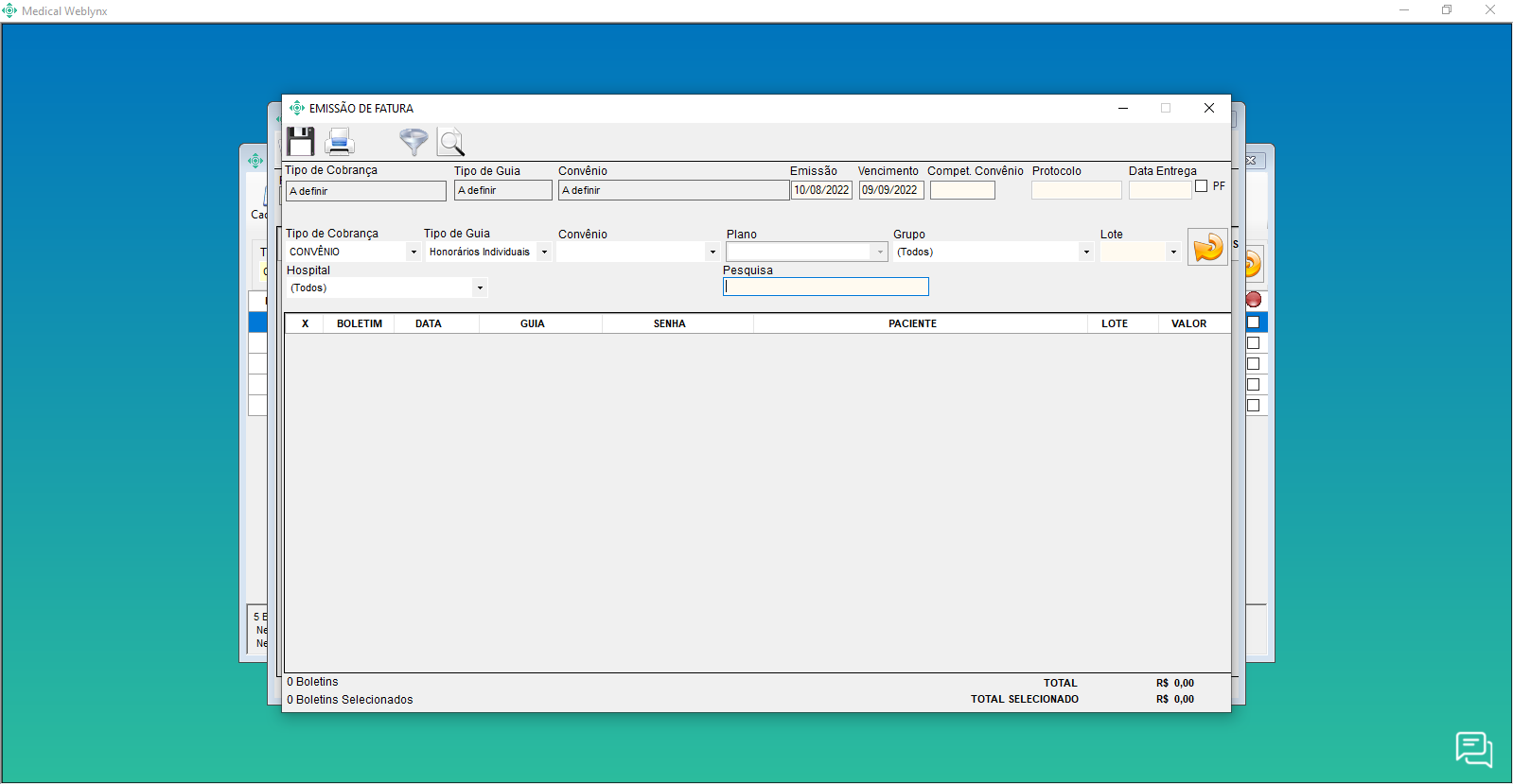Click the Emissão de Fatura window icon
1513x784 pixels.
click(x=297, y=108)
